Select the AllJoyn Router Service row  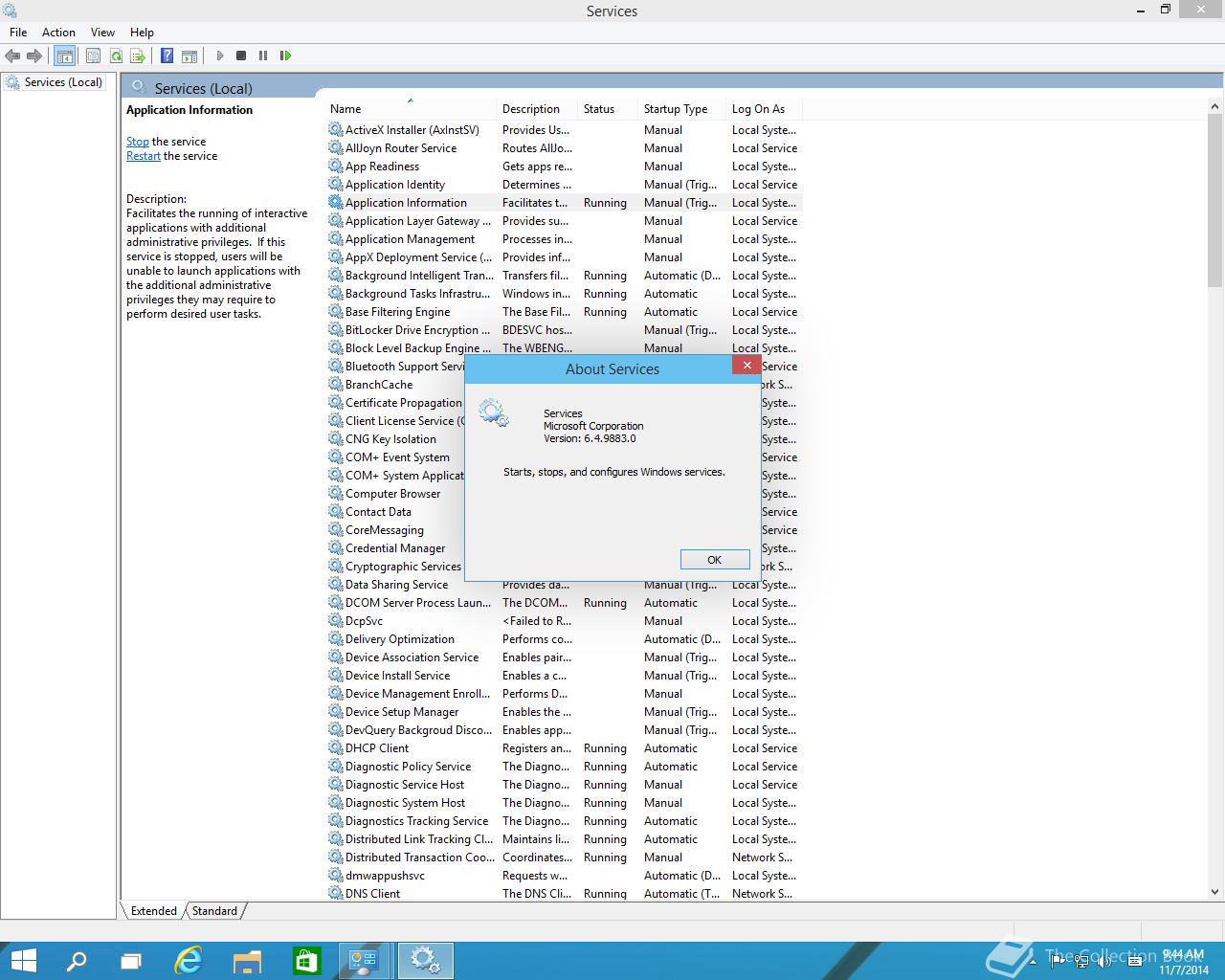565,148
